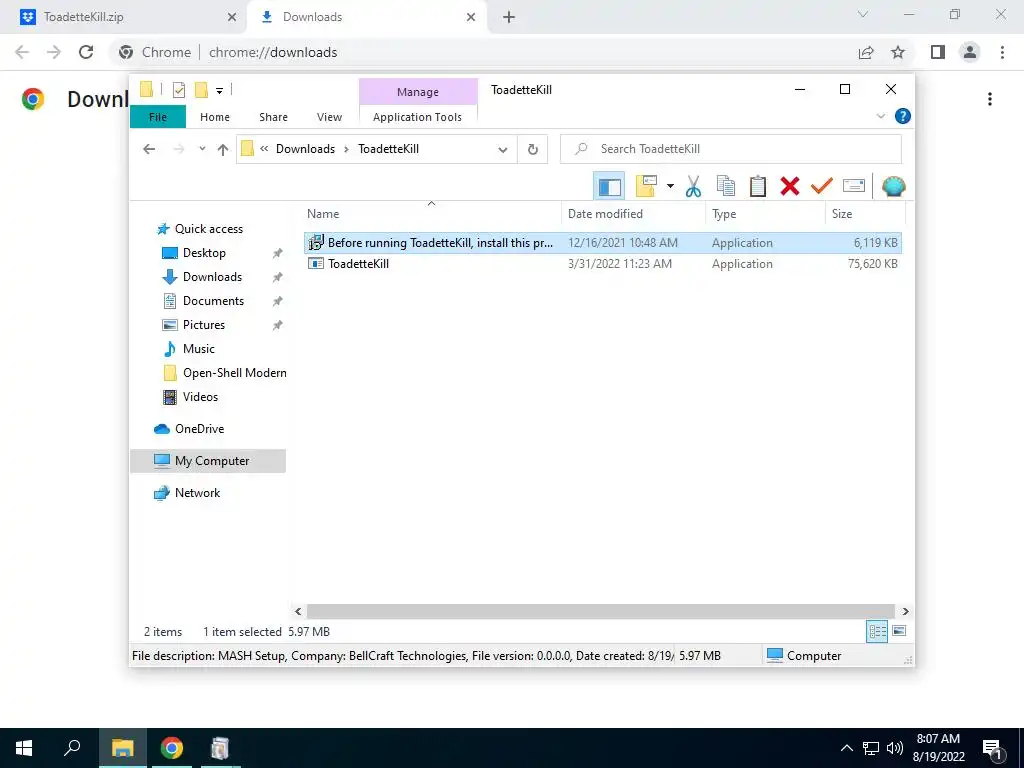This screenshot has height=768, width=1024.
Task: Select My Computer in navigation pane
Action: point(208,461)
